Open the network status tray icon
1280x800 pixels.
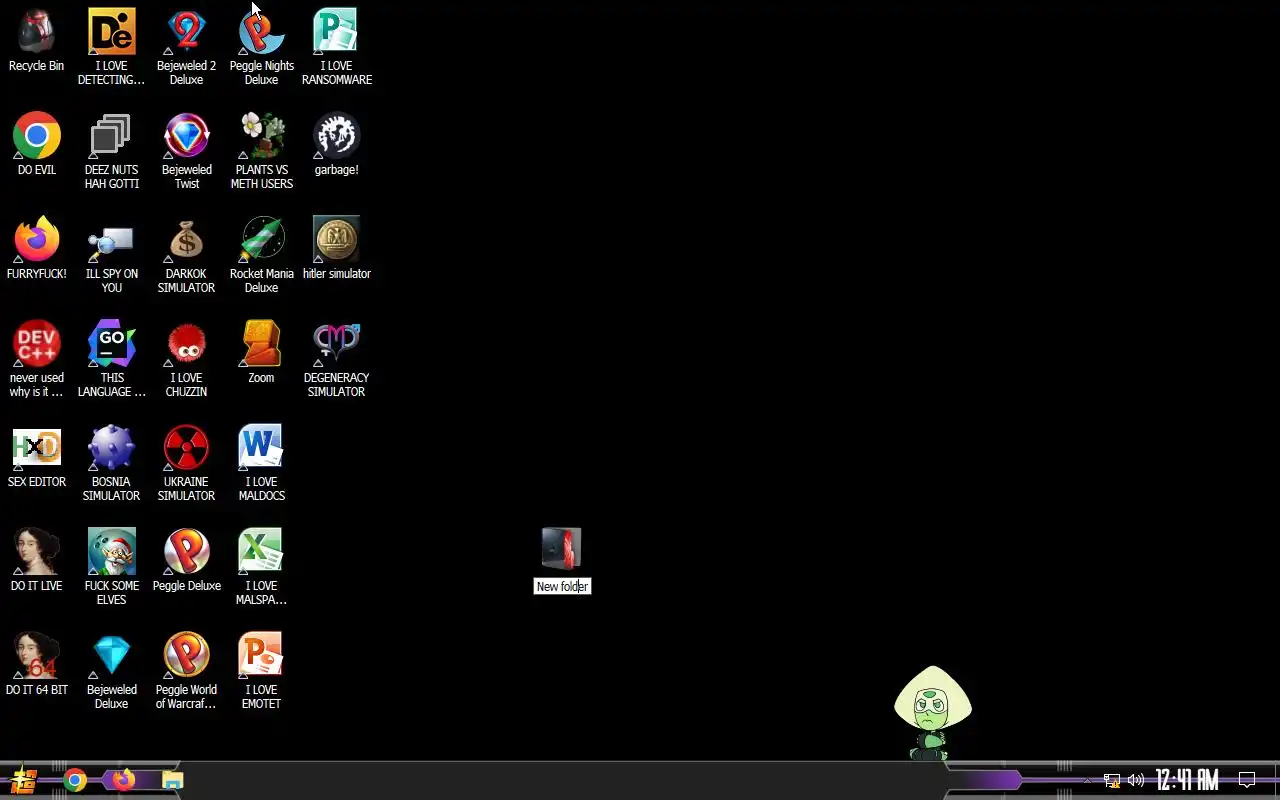coord(1111,780)
